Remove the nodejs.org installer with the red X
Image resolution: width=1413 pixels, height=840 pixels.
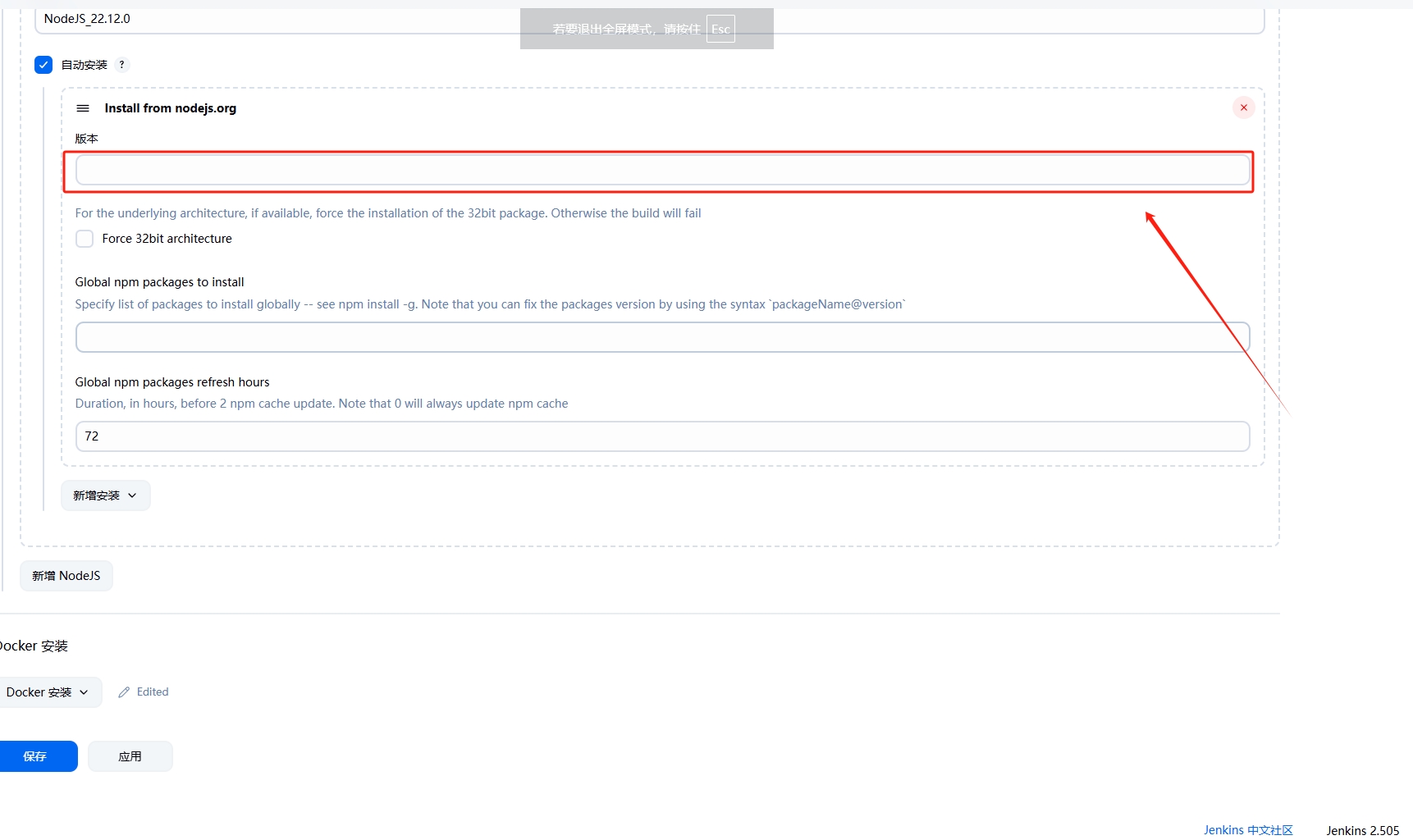click(x=1243, y=107)
